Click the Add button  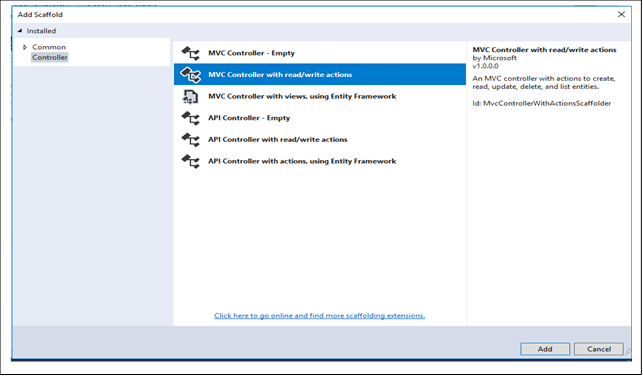point(545,349)
